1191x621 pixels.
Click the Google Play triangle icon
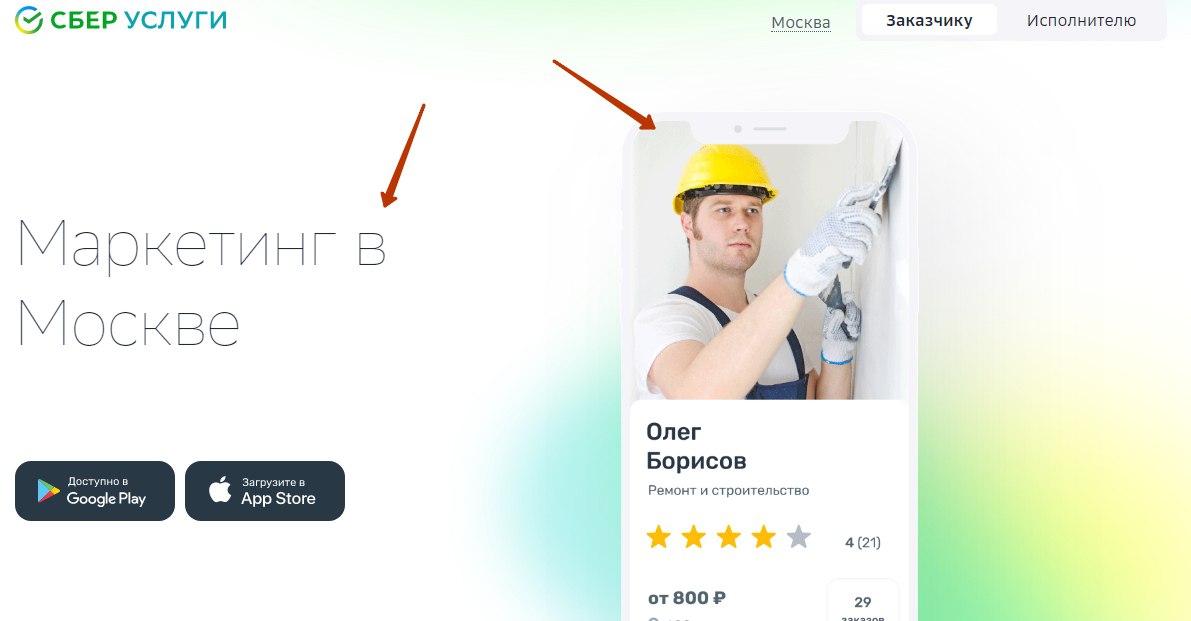(x=49, y=491)
